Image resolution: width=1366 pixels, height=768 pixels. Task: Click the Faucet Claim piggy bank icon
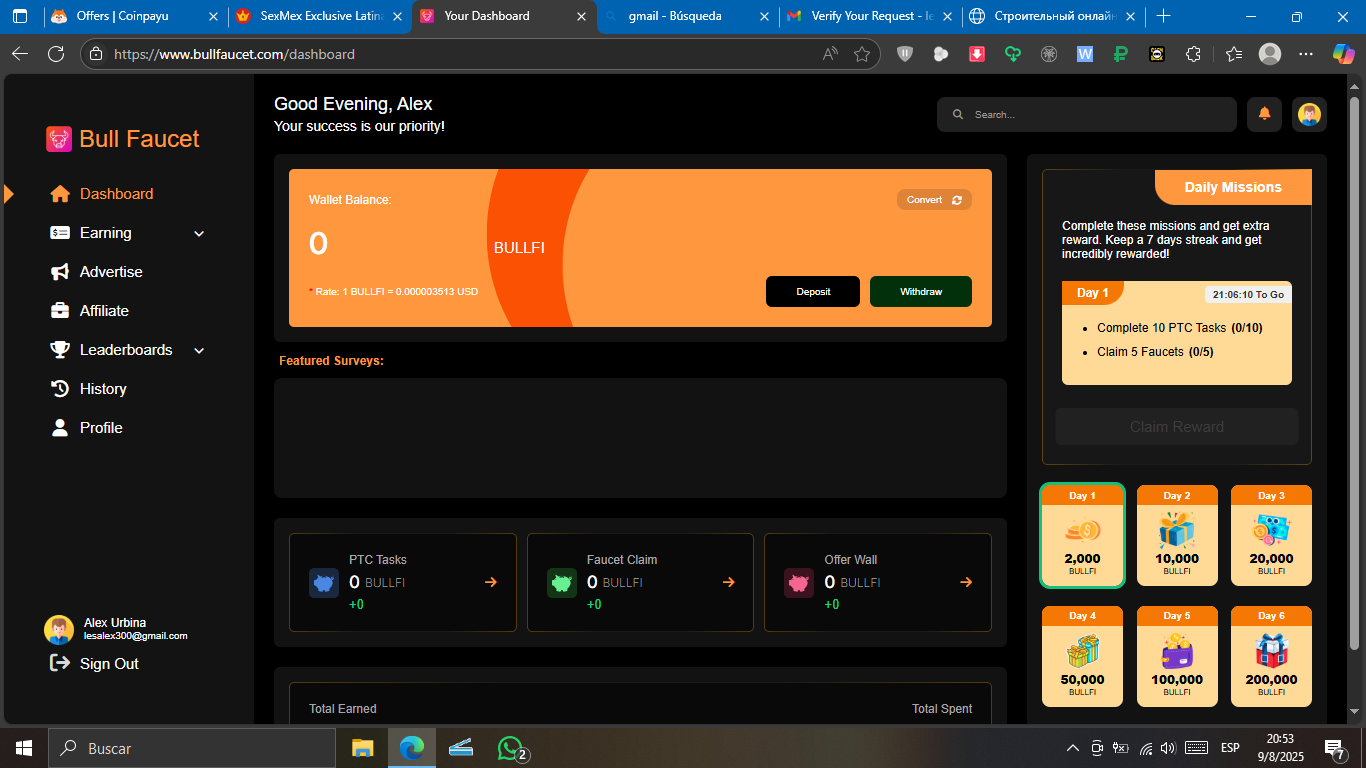(562, 583)
